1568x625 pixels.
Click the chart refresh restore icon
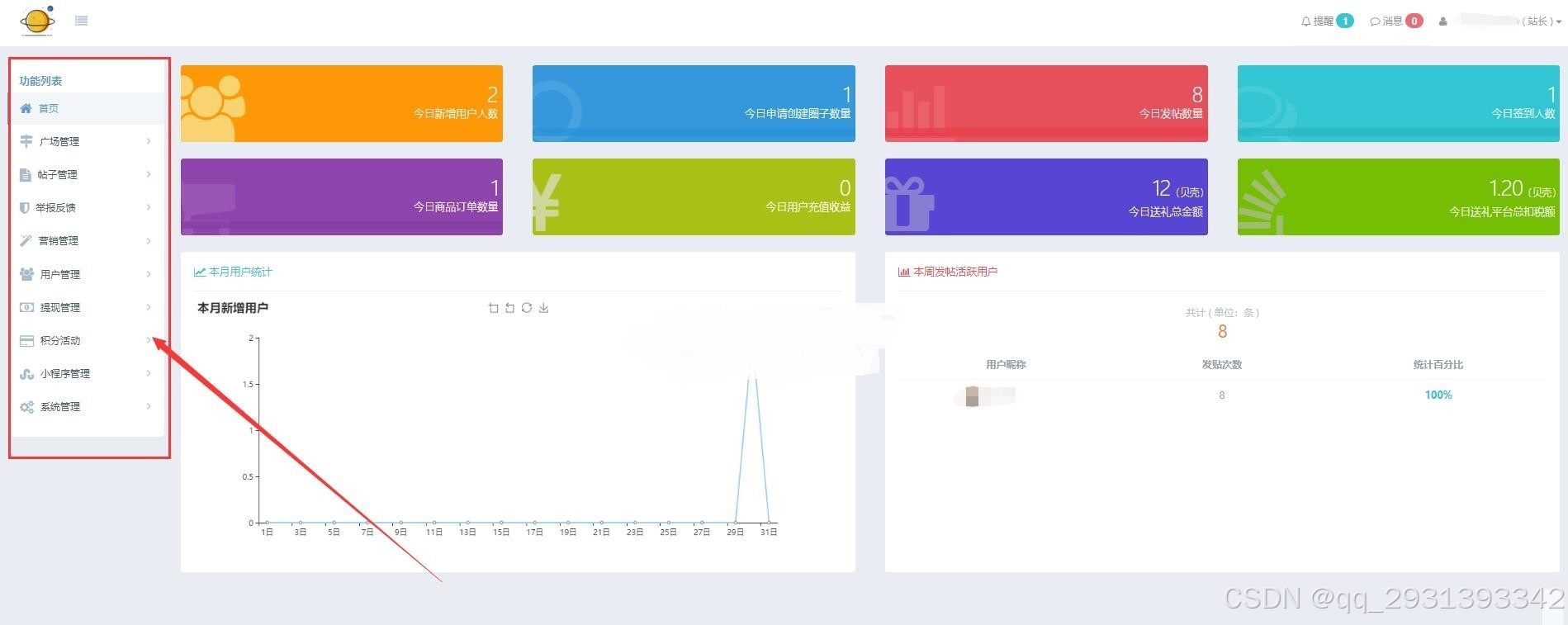click(x=526, y=308)
